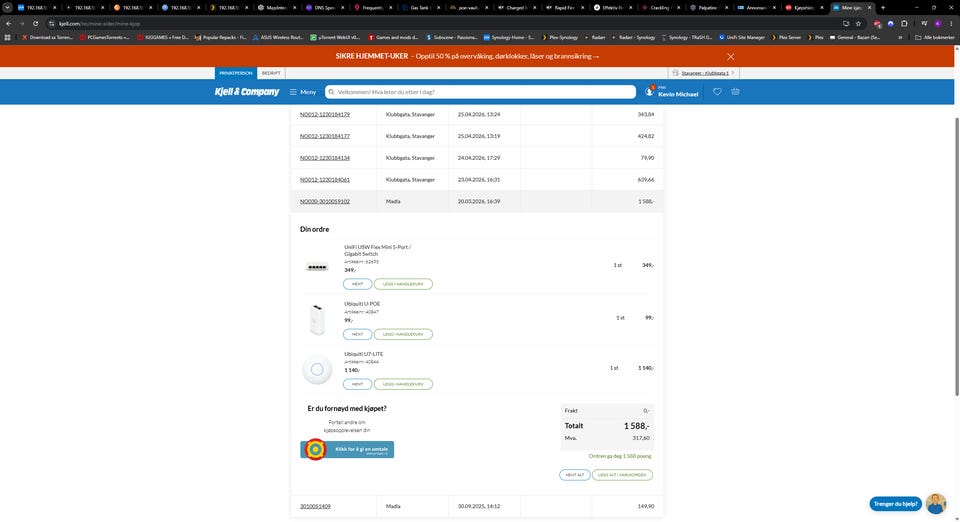Image resolution: width=960 pixels, height=522 pixels.
Task: Open the Plex Server bookmark
Action: pos(786,37)
